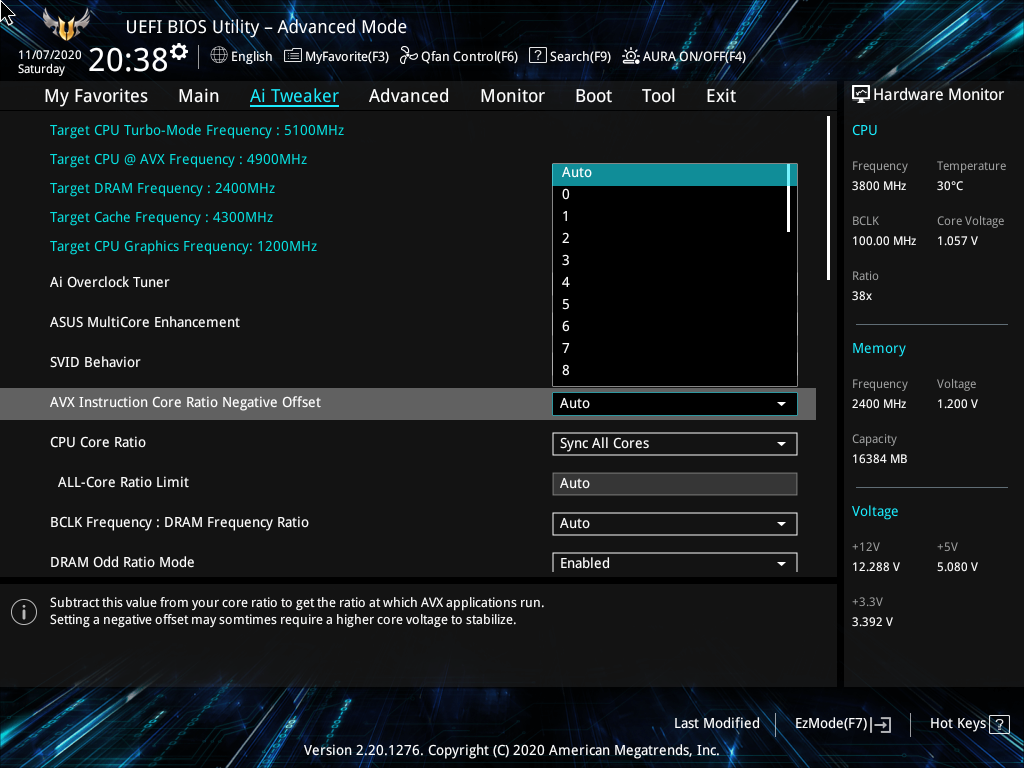Toggle AURA ON/OFF light icon
Screen dimensions: 1024x768
[630, 56]
